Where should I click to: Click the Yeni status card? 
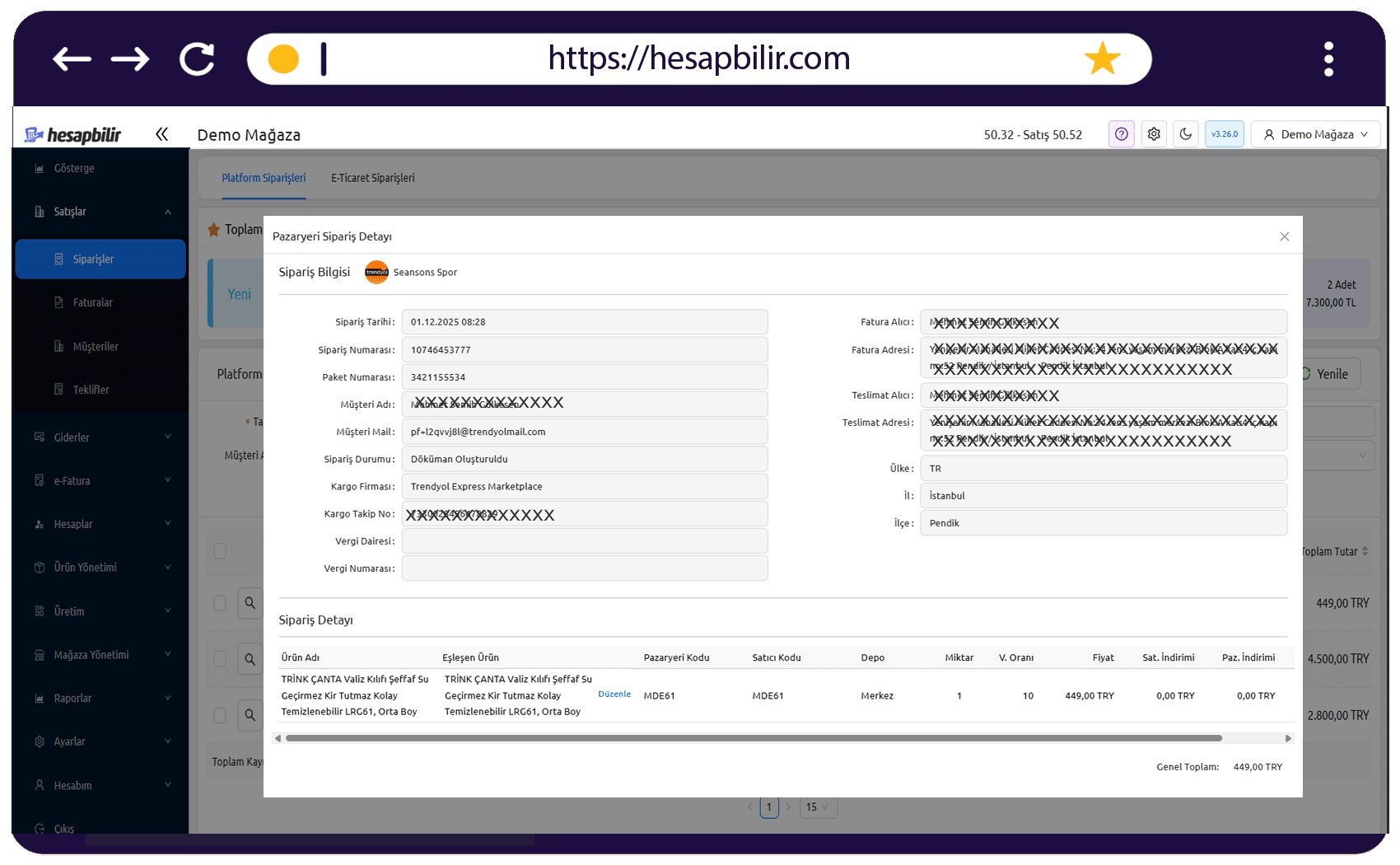[x=236, y=293]
